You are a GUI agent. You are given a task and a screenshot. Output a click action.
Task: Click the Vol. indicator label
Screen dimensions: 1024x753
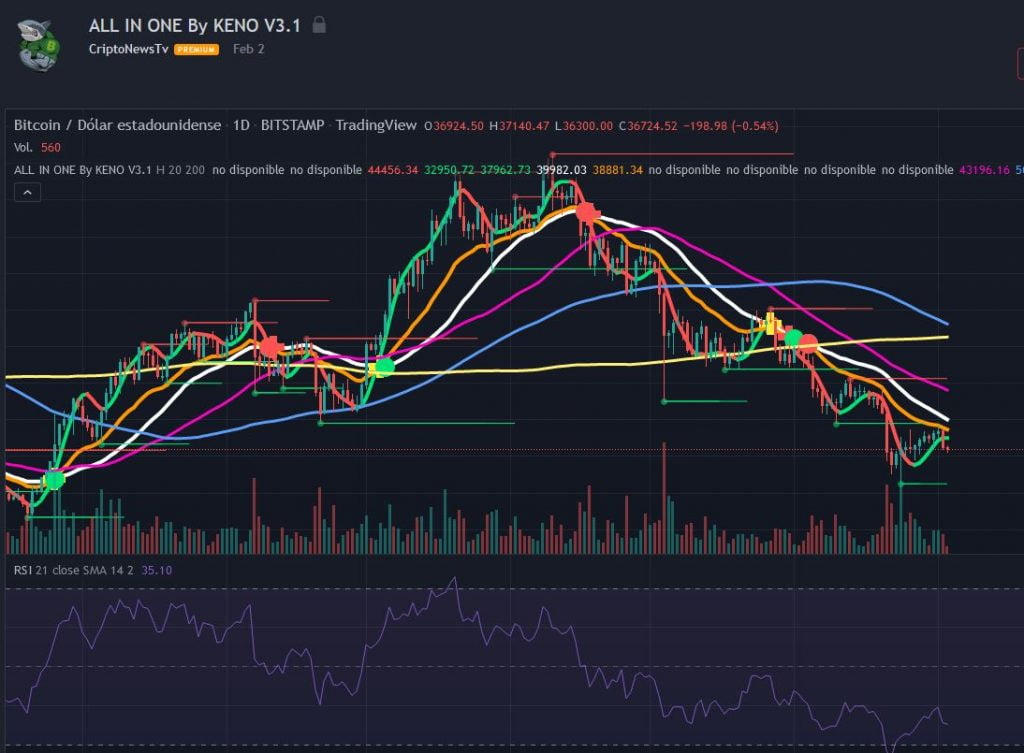24,148
